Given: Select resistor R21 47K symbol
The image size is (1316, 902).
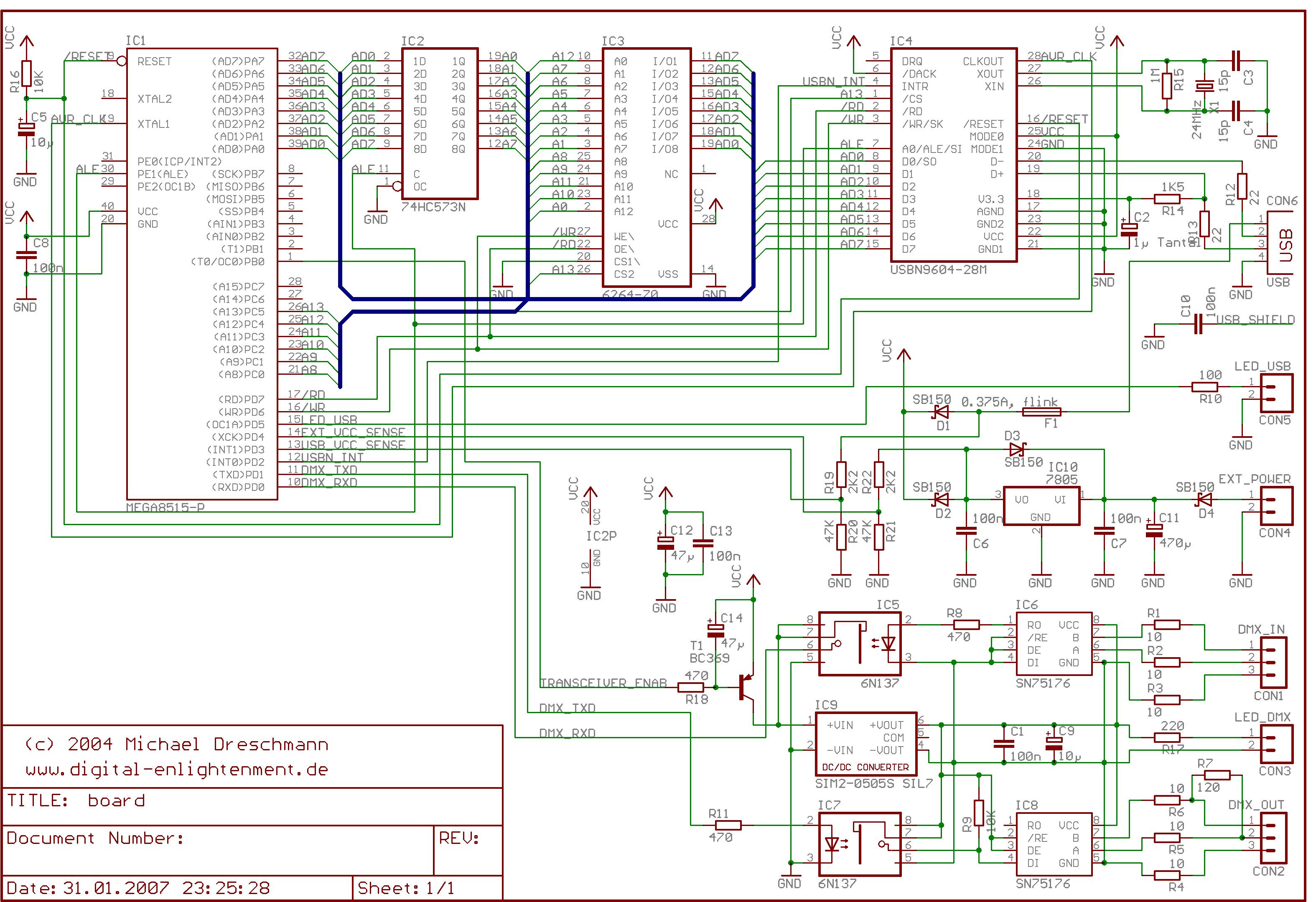Looking at the screenshot, I should [x=878, y=537].
